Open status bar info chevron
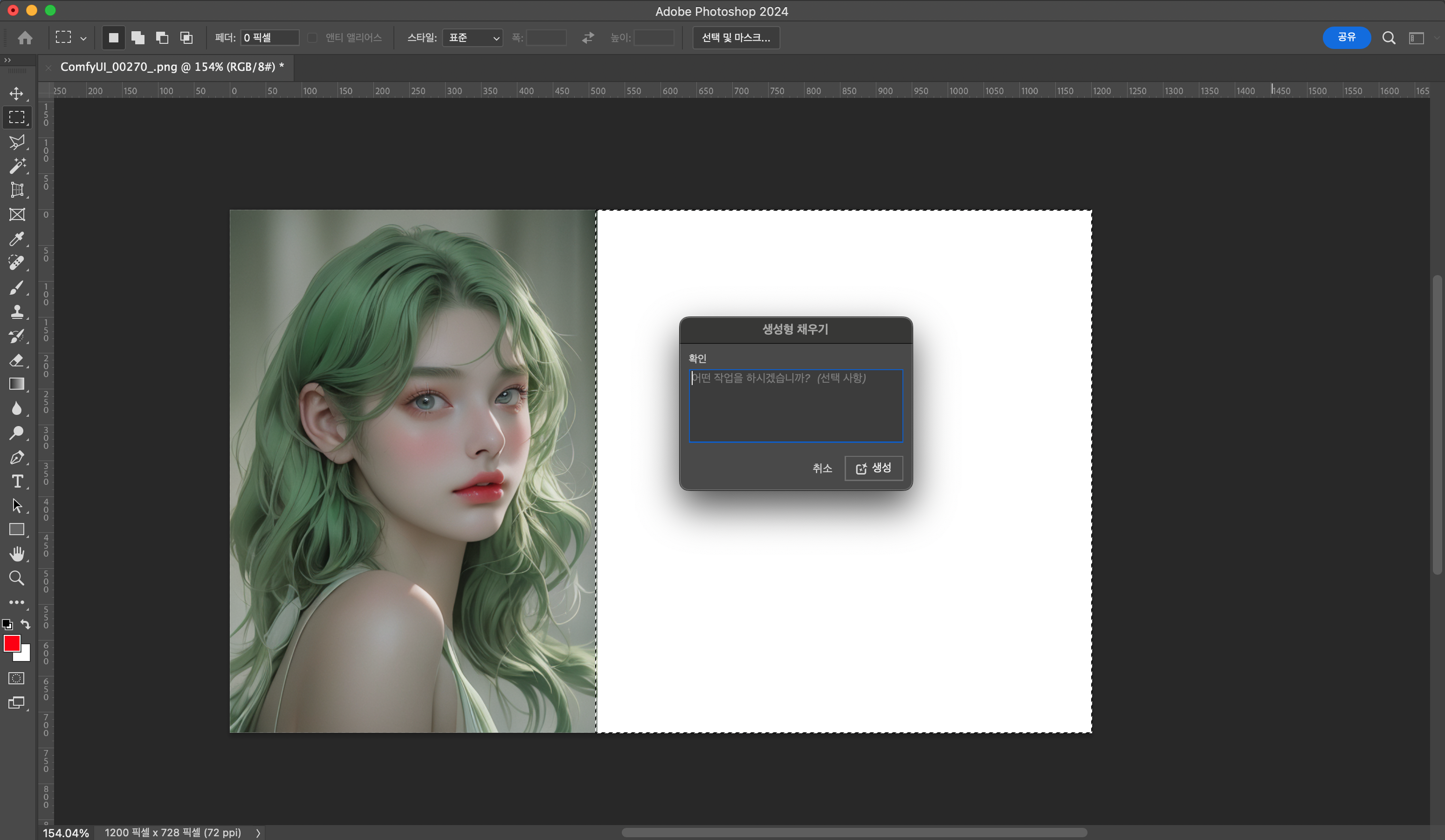 coord(258,833)
